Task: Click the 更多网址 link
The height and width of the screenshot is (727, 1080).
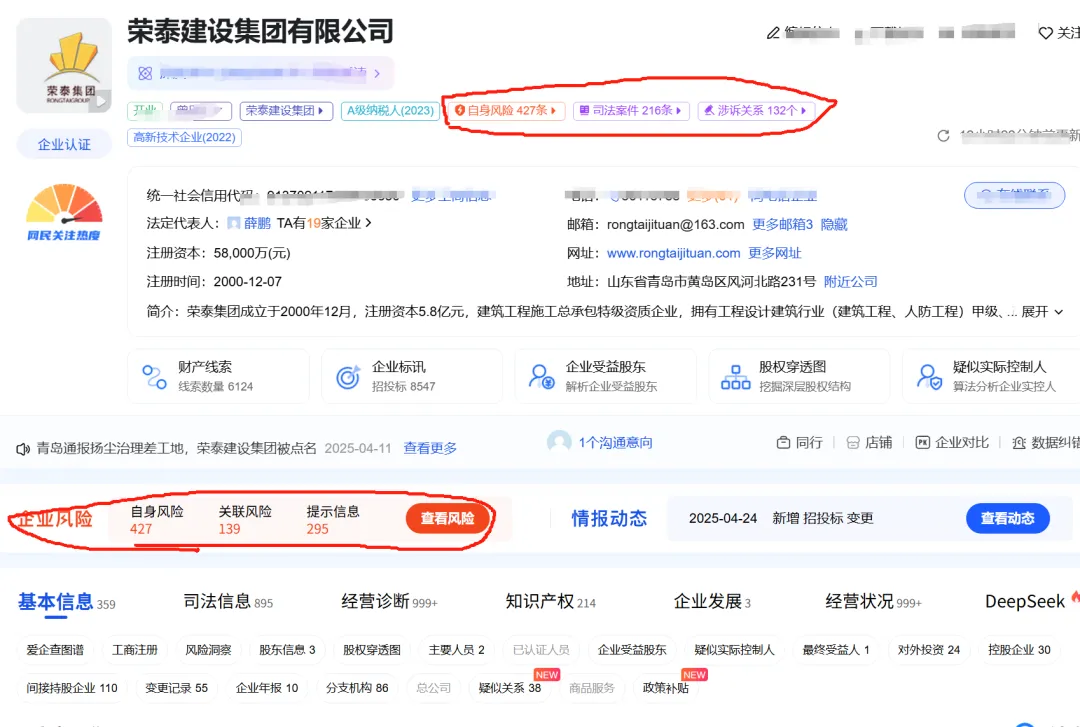Action: pyautogui.click(x=775, y=253)
